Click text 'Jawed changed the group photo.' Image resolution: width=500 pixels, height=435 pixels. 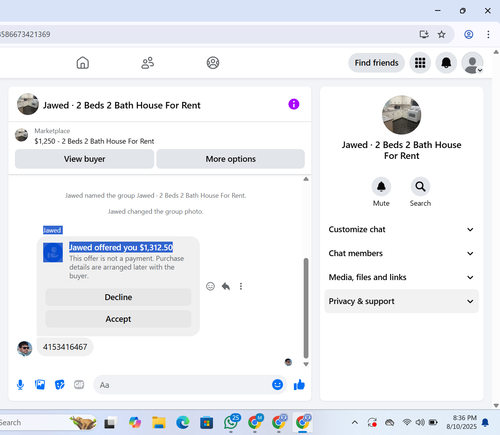[155, 212]
